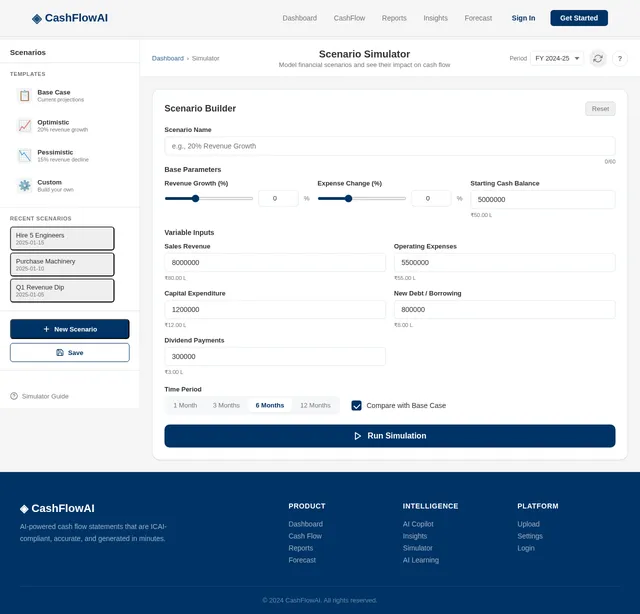Open Dashboard in the top navigation
This screenshot has width=640, height=614.
(300, 18)
